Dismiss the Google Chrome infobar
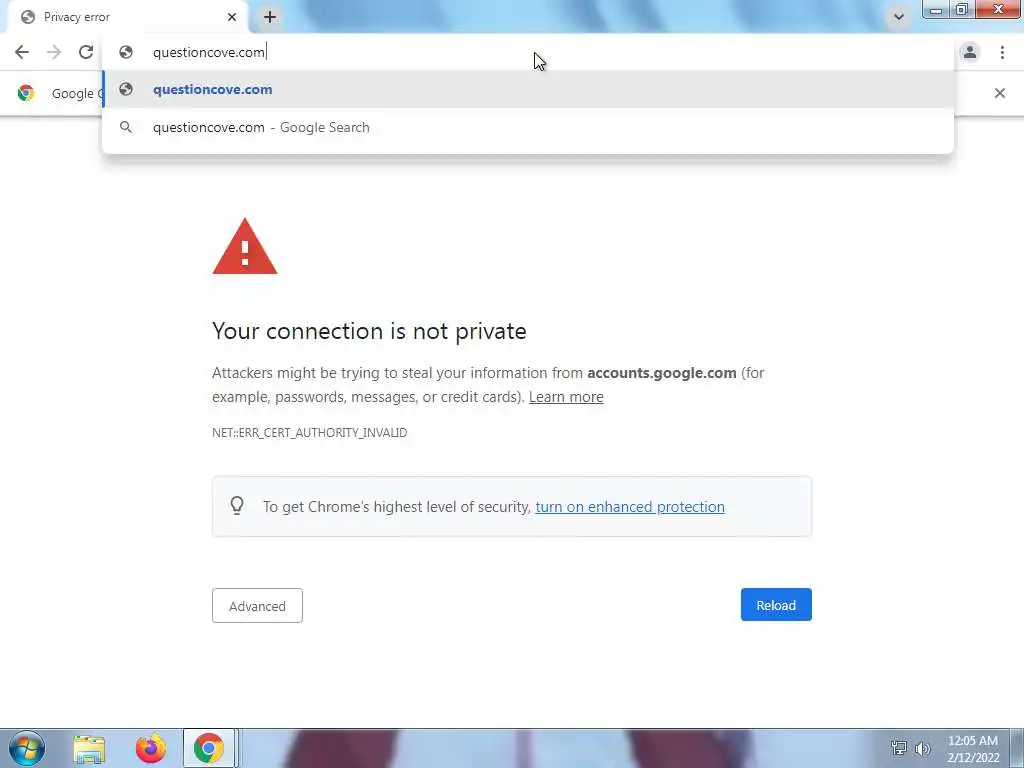Screen dimensions: 1024x768 click(x=999, y=93)
